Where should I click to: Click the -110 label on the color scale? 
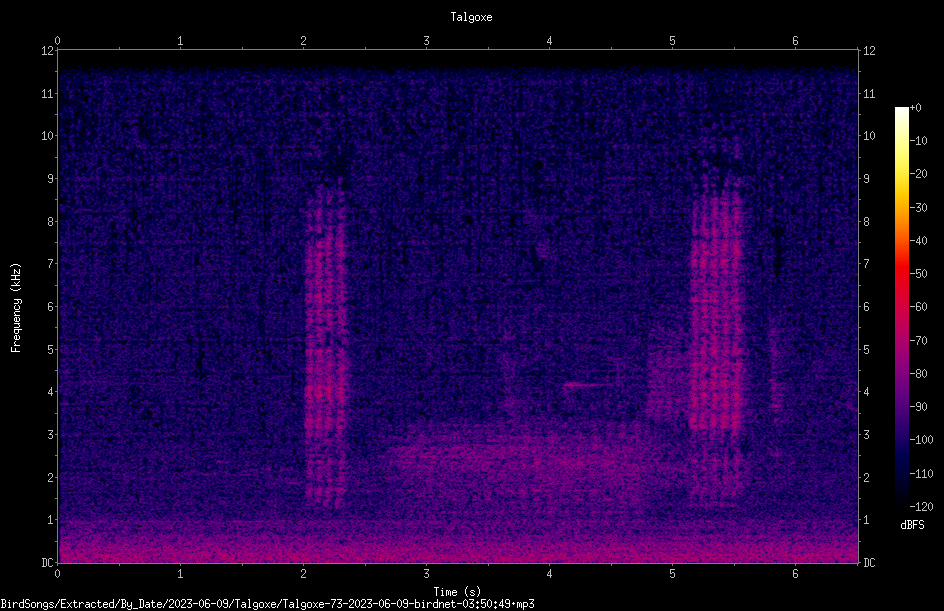(x=921, y=474)
